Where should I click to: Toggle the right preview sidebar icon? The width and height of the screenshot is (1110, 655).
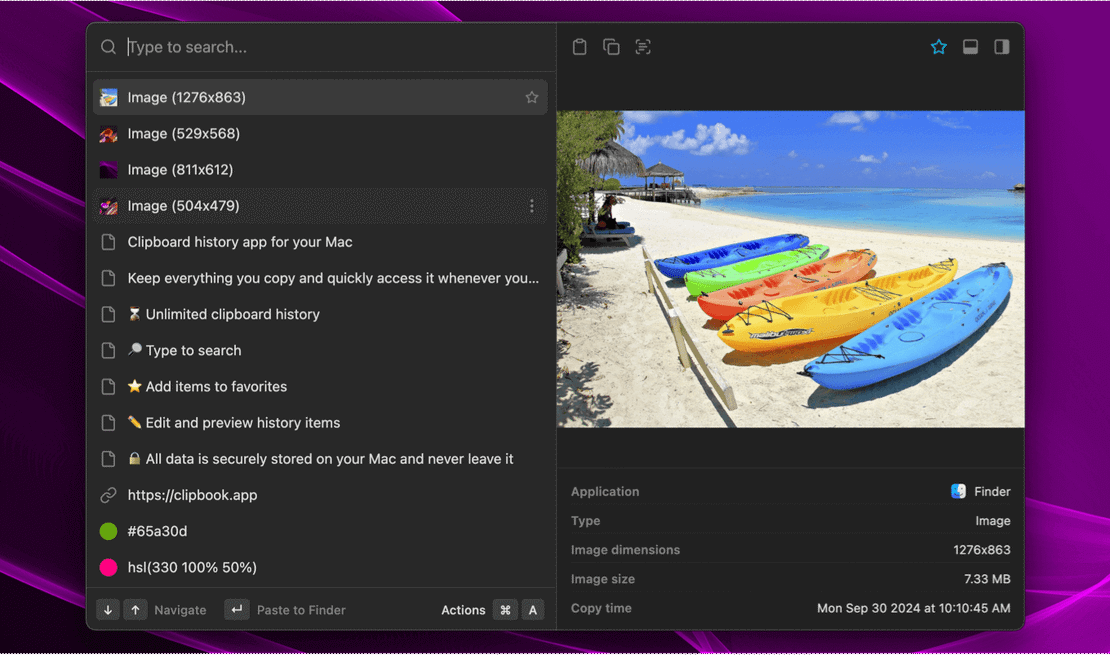click(x=1002, y=47)
